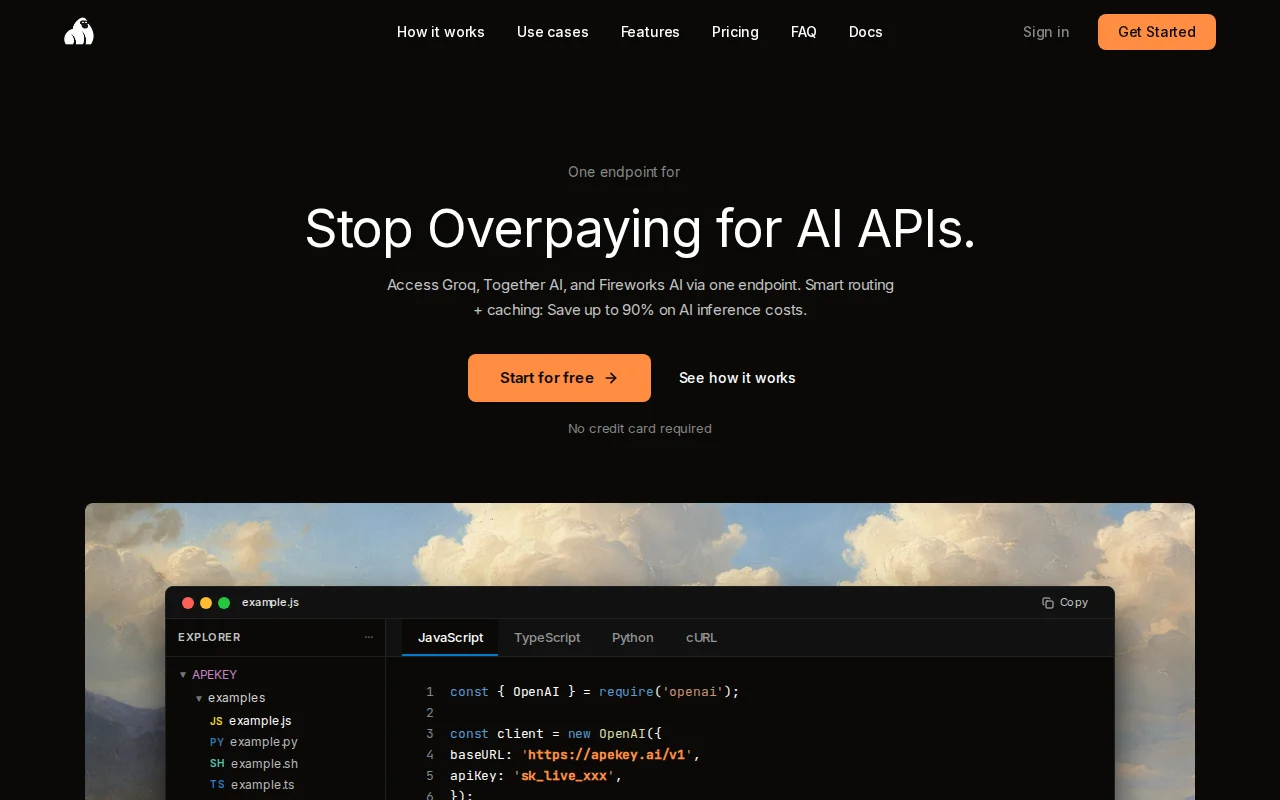Screen dimensions: 1280x800
Task: Click the 'No credit card required' text
Action: tap(640, 429)
